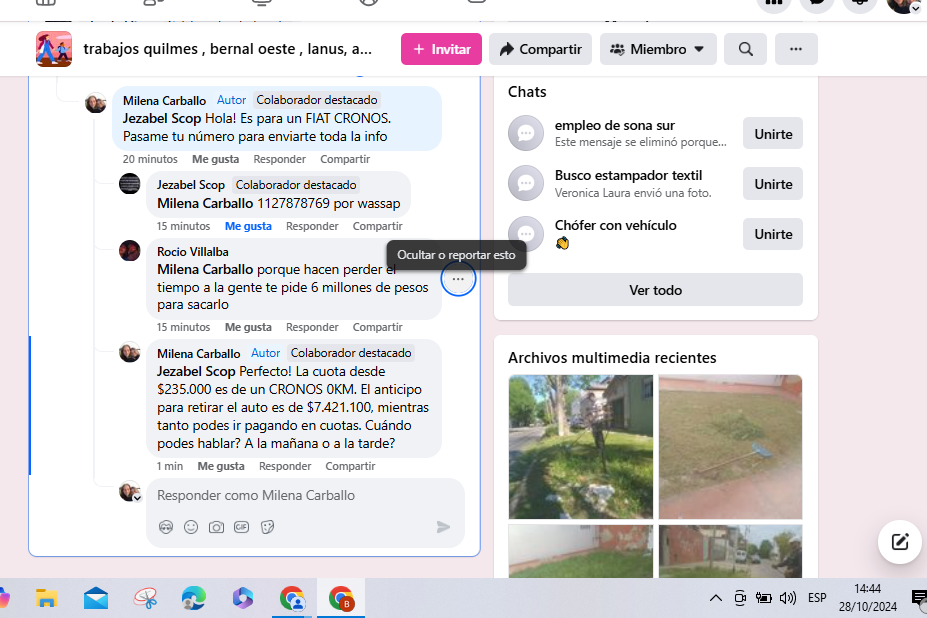Expand the Miembro dropdown
Screen dimensions: 927x618
pos(658,49)
